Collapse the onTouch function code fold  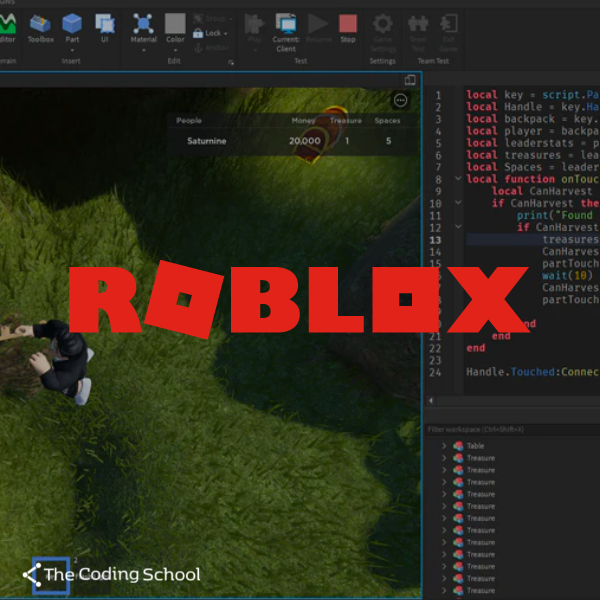458,179
